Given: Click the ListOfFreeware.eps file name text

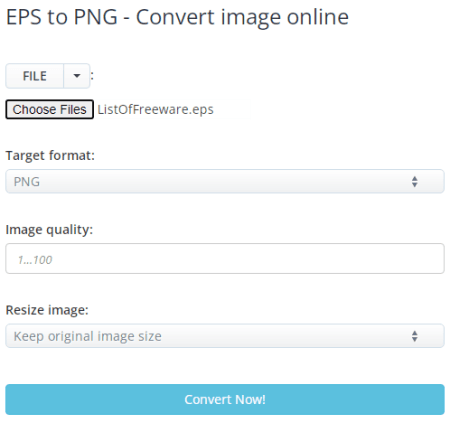Looking at the screenshot, I should click(155, 110).
